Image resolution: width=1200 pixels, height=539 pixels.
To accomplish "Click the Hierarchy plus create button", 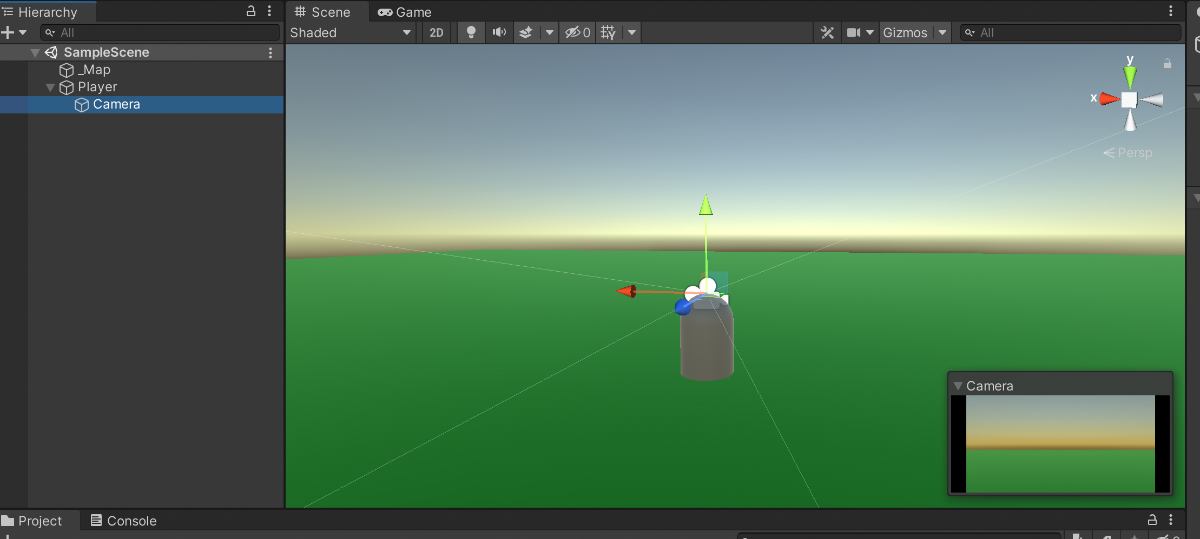I will click(x=7, y=32).
